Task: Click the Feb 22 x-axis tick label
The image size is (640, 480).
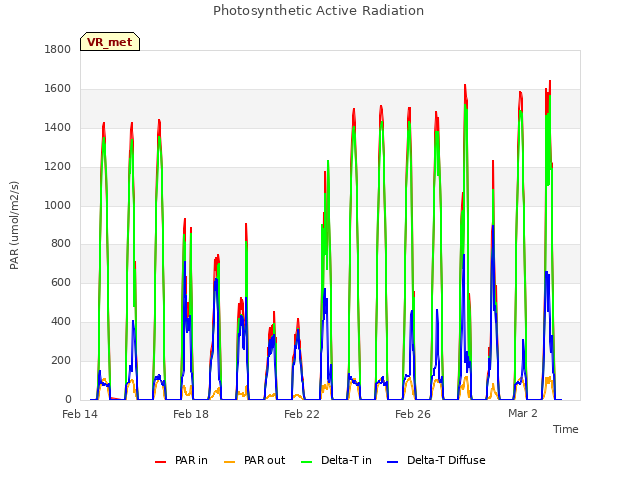Action: pyautogui.click(x=302, y=414)
